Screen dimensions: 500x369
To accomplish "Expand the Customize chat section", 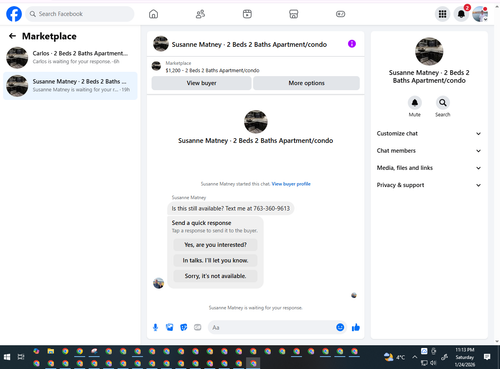I will tap(429, 134).
